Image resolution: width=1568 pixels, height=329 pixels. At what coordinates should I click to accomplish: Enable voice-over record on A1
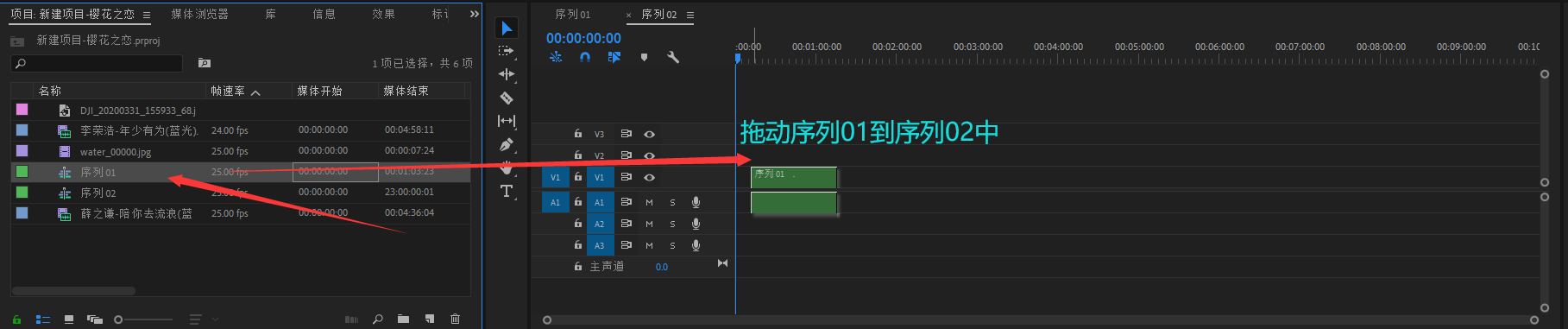click(696, 202)
